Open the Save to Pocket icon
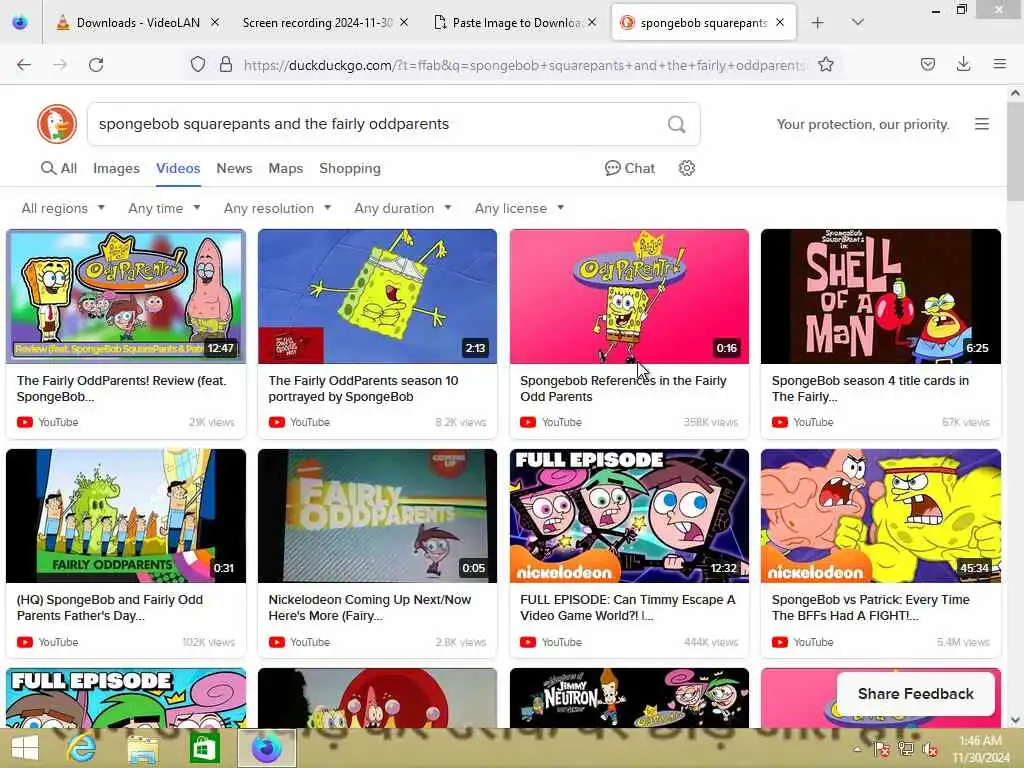 point(927,64)
